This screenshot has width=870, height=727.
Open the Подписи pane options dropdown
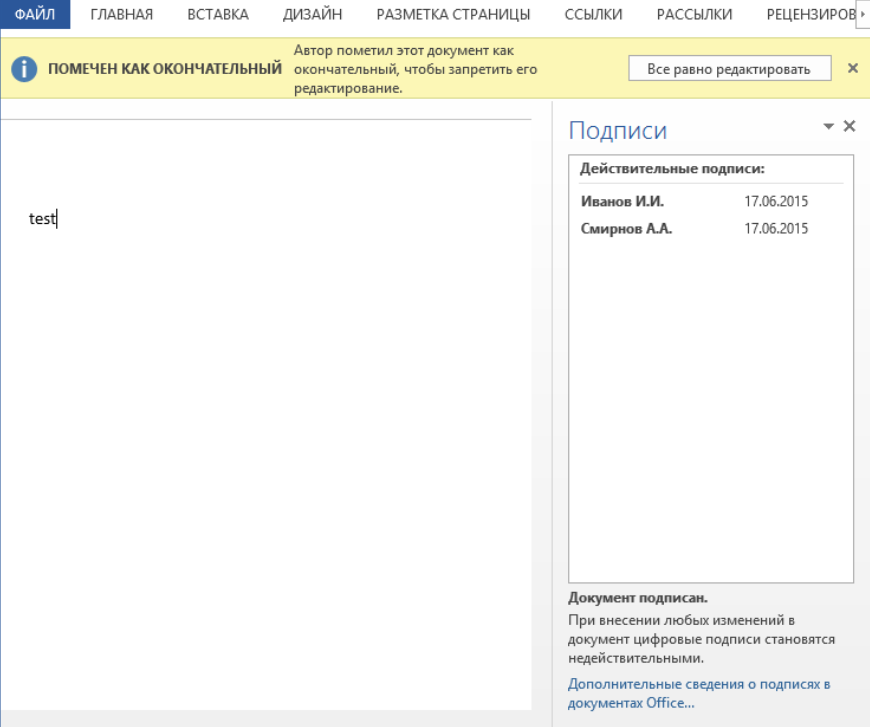tap(828, 127)
